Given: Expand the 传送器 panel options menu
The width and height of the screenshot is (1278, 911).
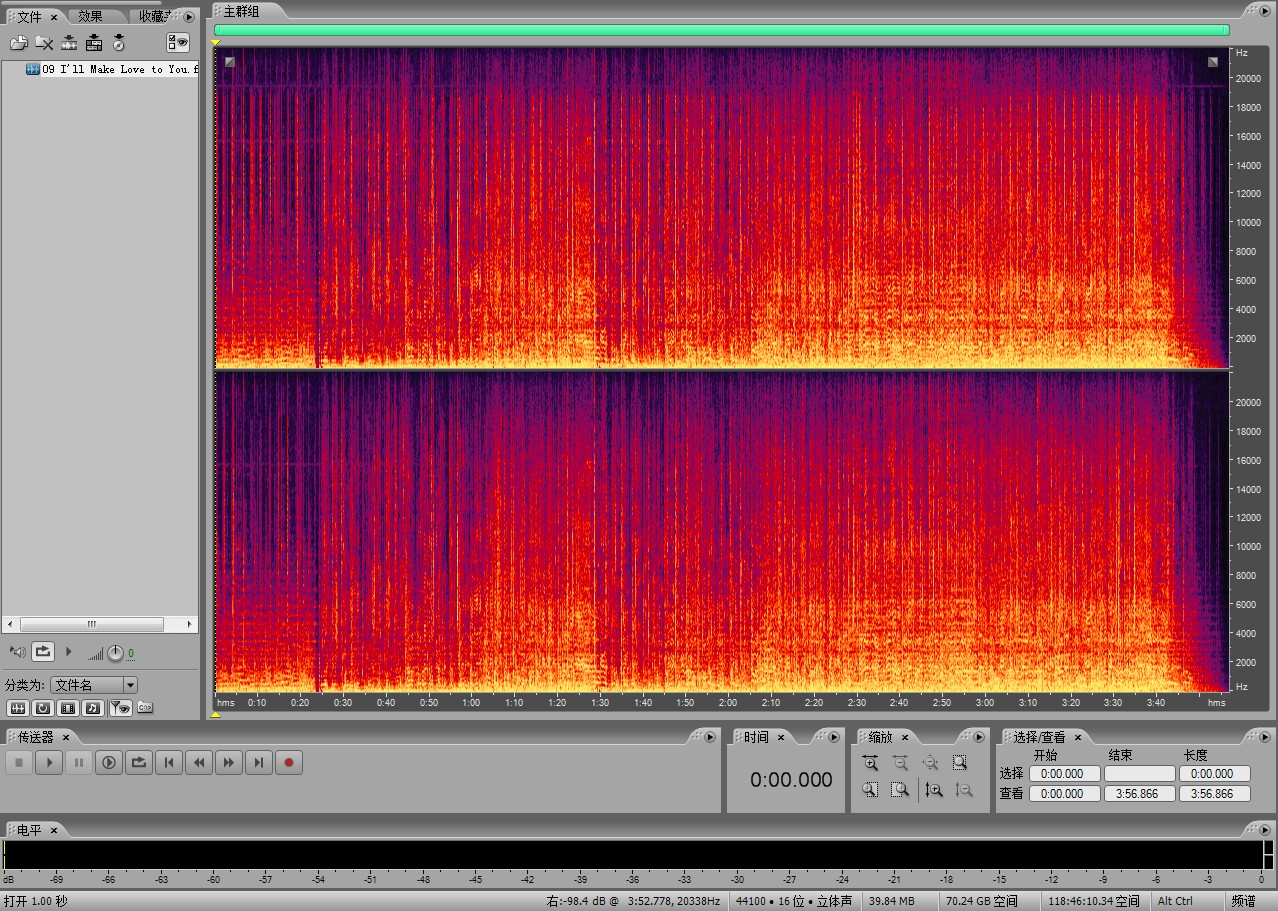Looking at the screenshot, I should click(x=710, y=737).
